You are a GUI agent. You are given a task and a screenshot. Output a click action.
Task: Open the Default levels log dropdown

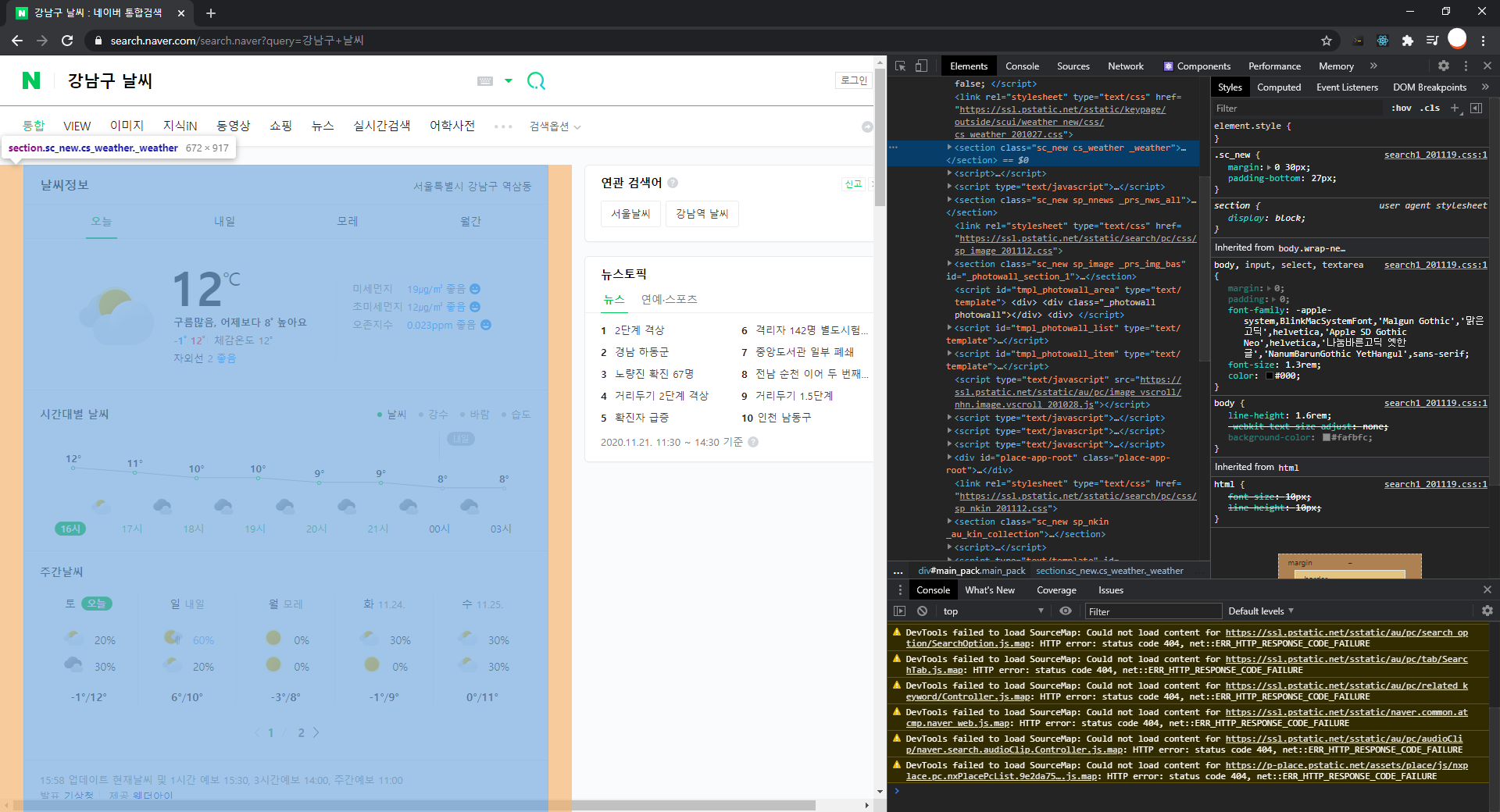[x=1260, y=611]
